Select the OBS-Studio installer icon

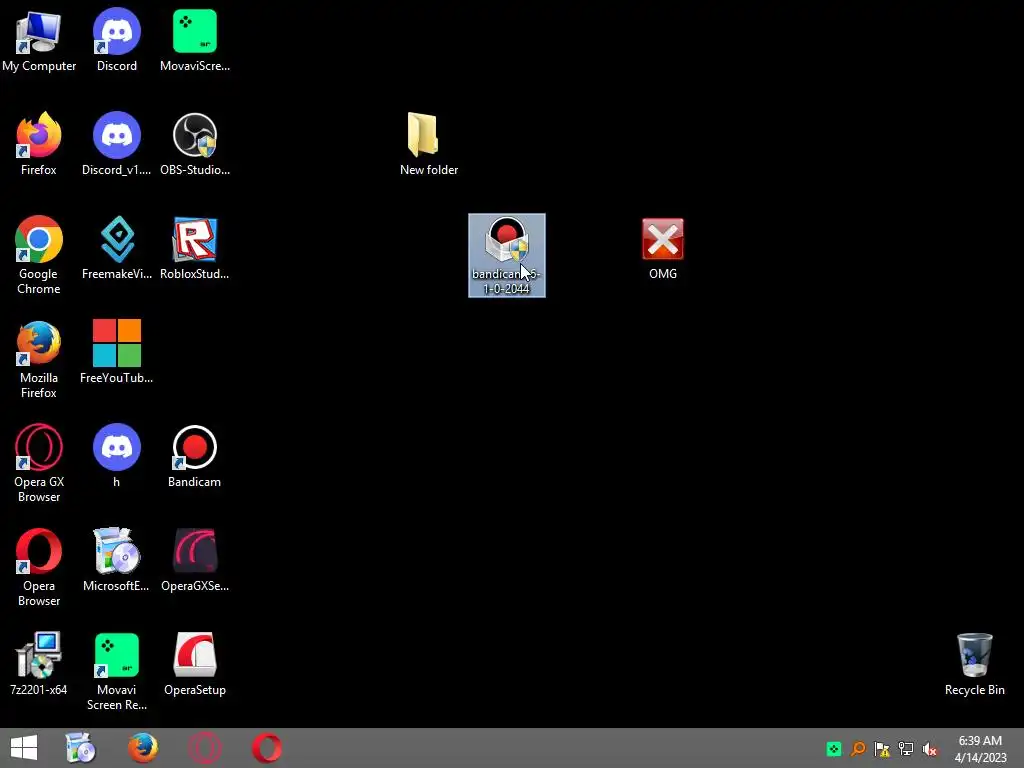(x=195, y=144)
